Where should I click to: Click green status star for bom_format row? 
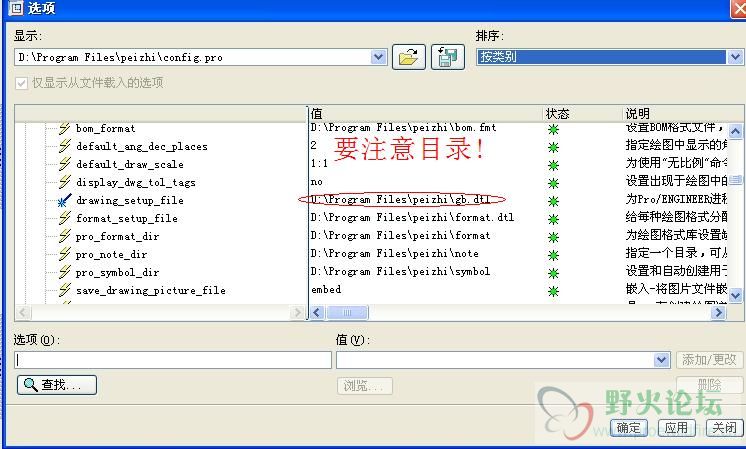(553, 129)
